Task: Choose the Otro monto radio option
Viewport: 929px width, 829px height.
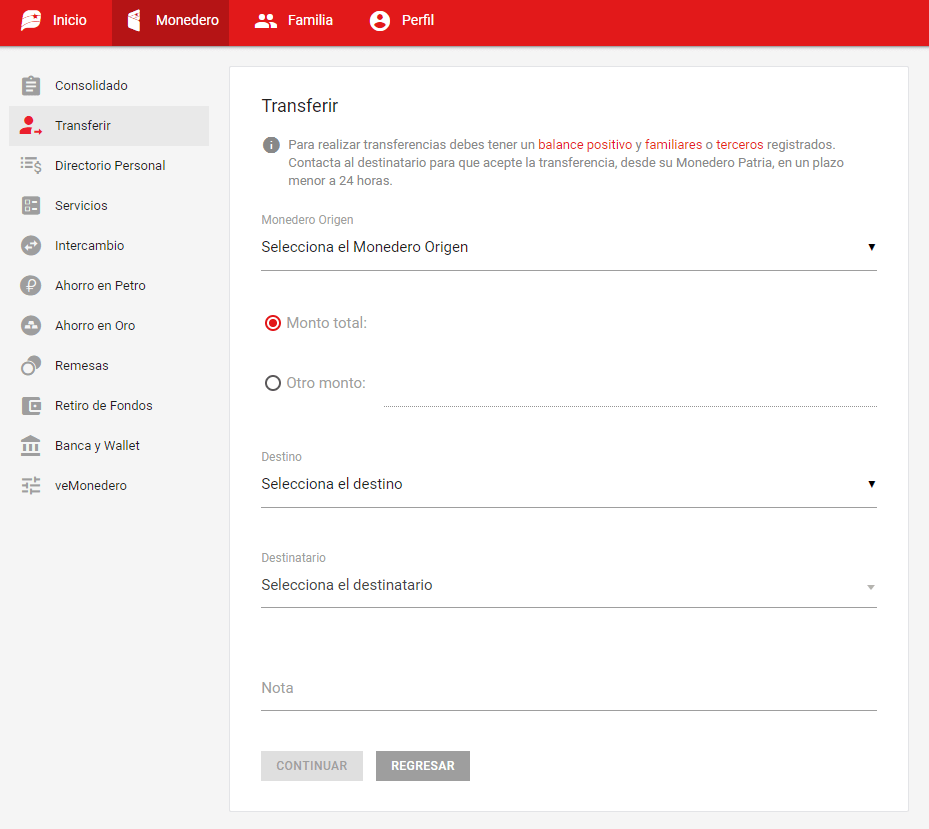Action: 273,383
